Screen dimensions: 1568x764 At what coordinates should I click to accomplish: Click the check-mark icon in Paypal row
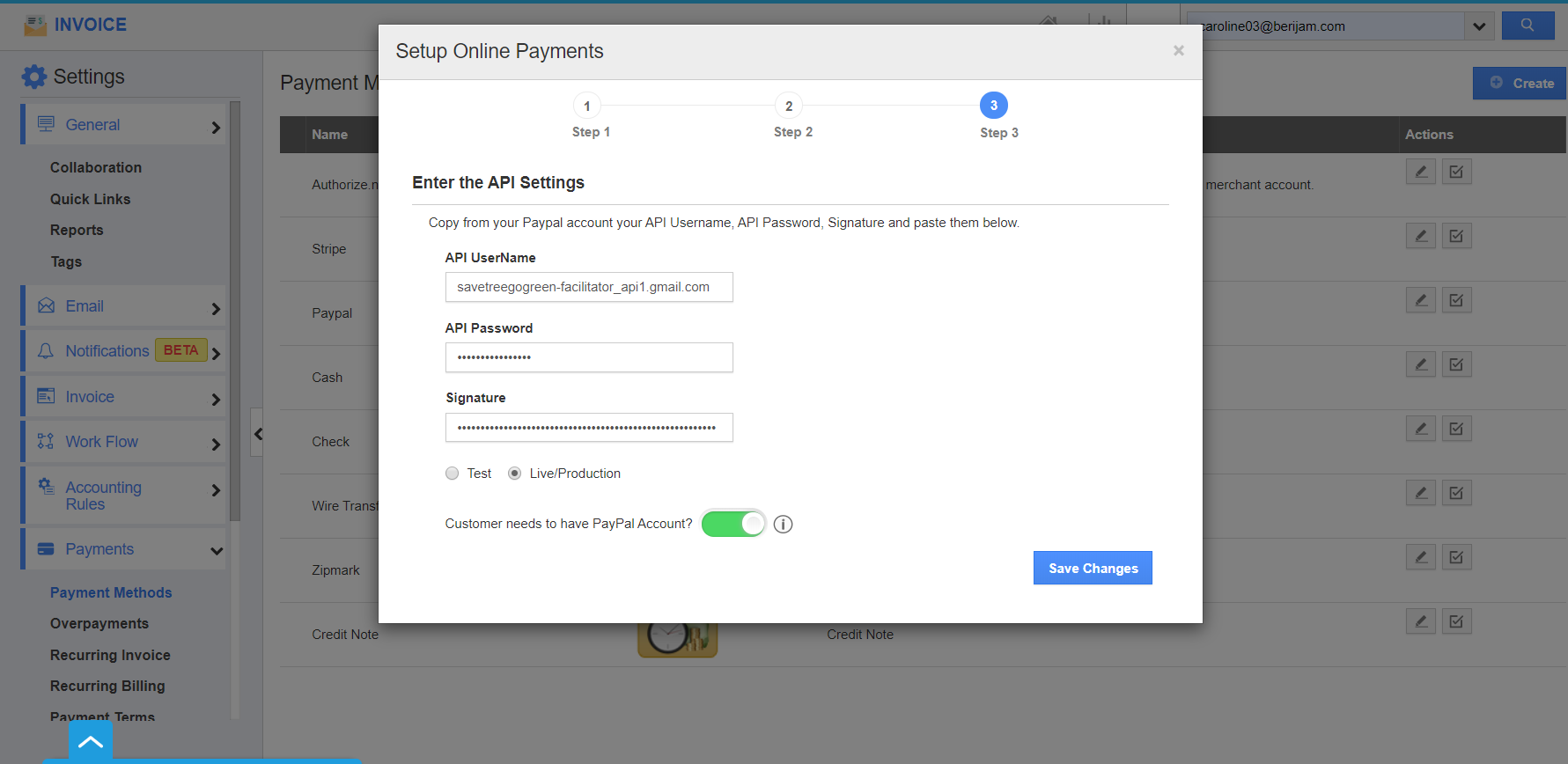(x=1457, y=300)
